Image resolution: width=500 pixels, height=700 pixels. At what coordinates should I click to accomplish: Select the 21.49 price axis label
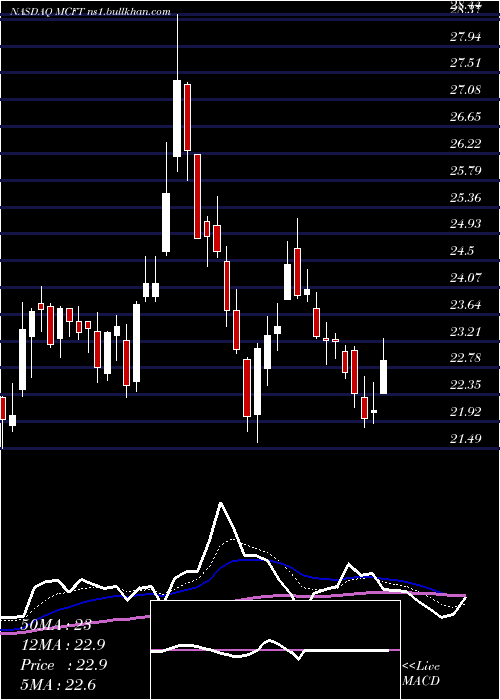click(466, 439)
